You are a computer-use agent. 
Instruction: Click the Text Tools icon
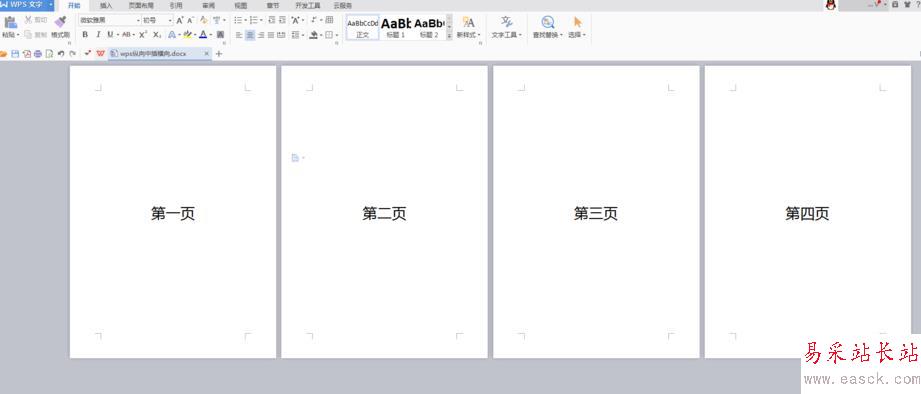[x=506, y=22]
